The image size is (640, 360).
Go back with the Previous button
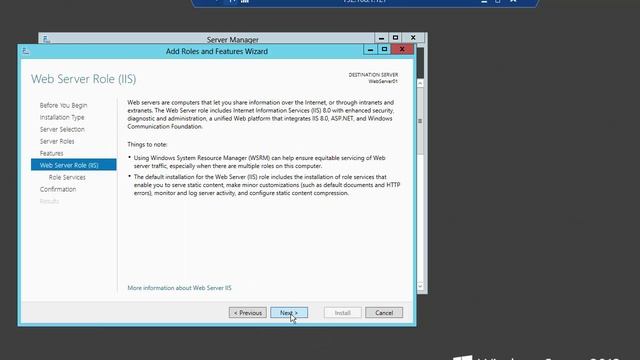(x=247, y=313)
